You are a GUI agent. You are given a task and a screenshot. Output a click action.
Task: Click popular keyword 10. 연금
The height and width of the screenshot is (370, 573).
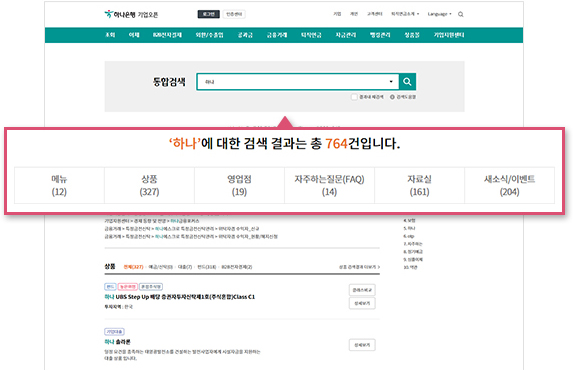click(410, 267)
